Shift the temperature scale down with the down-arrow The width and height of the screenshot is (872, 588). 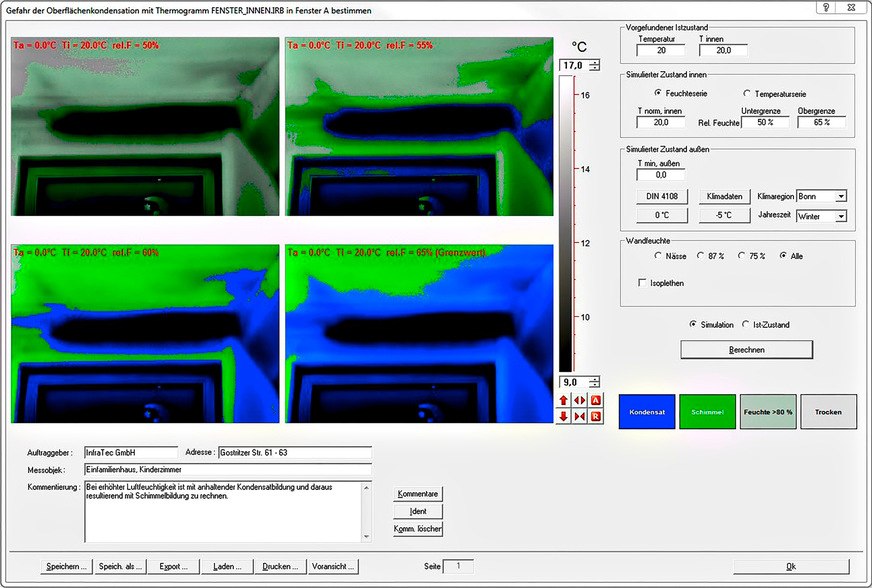pos(563,415)
